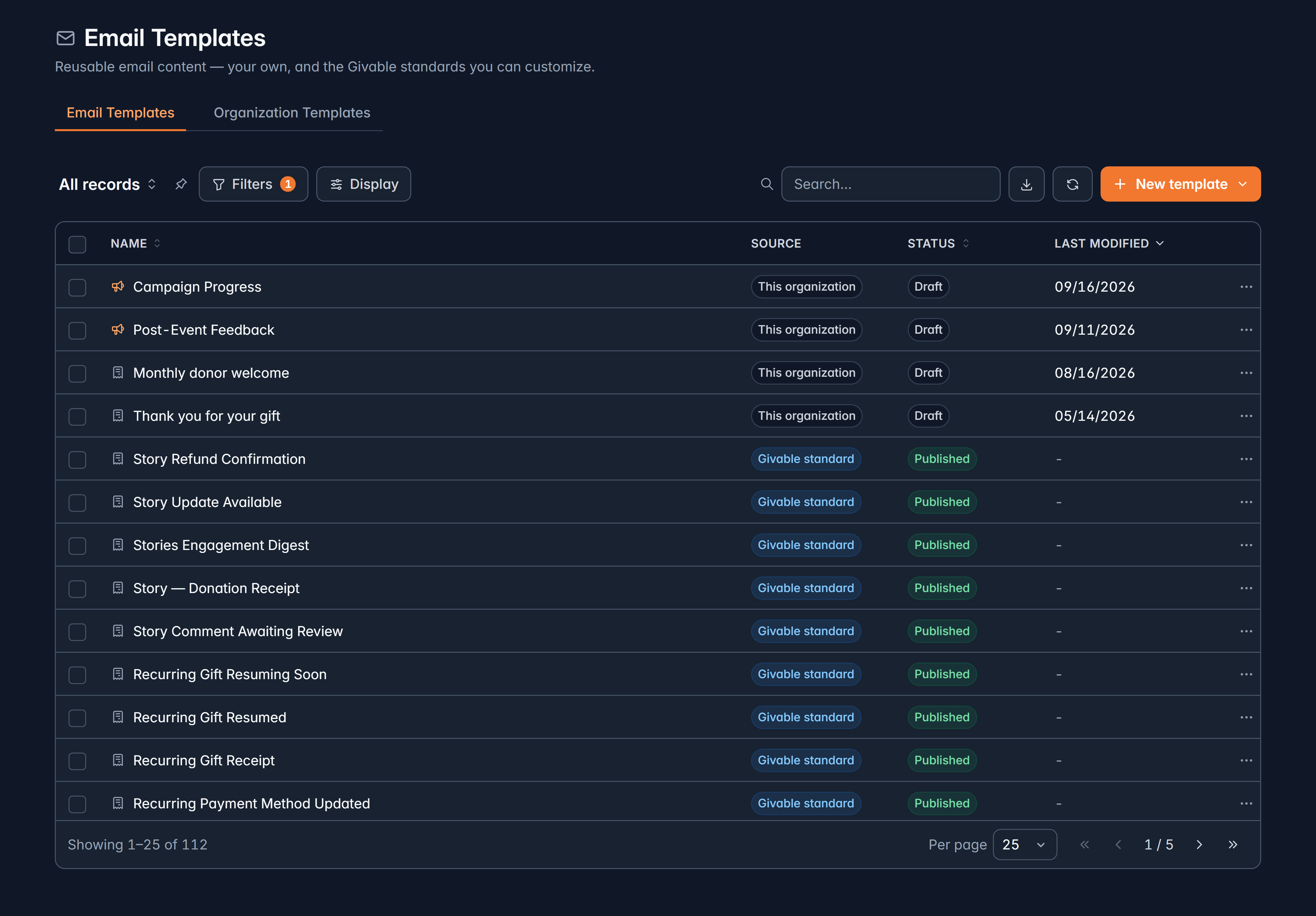Click the search magnifier icon

click(x=766, y=184)
